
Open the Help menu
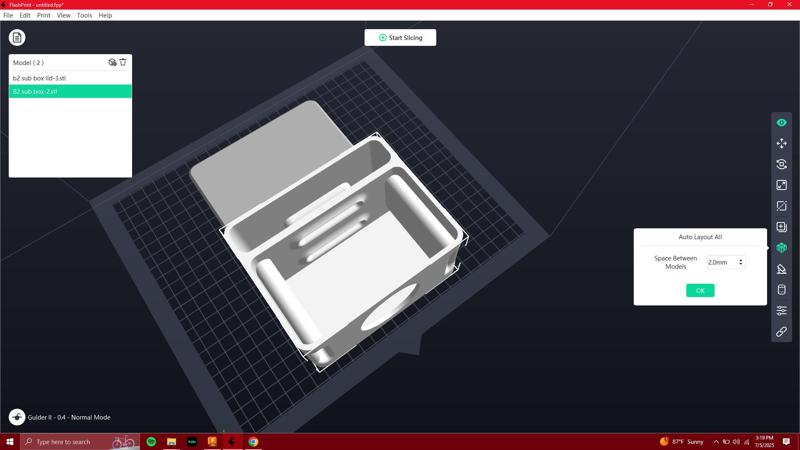coord(105,15)
